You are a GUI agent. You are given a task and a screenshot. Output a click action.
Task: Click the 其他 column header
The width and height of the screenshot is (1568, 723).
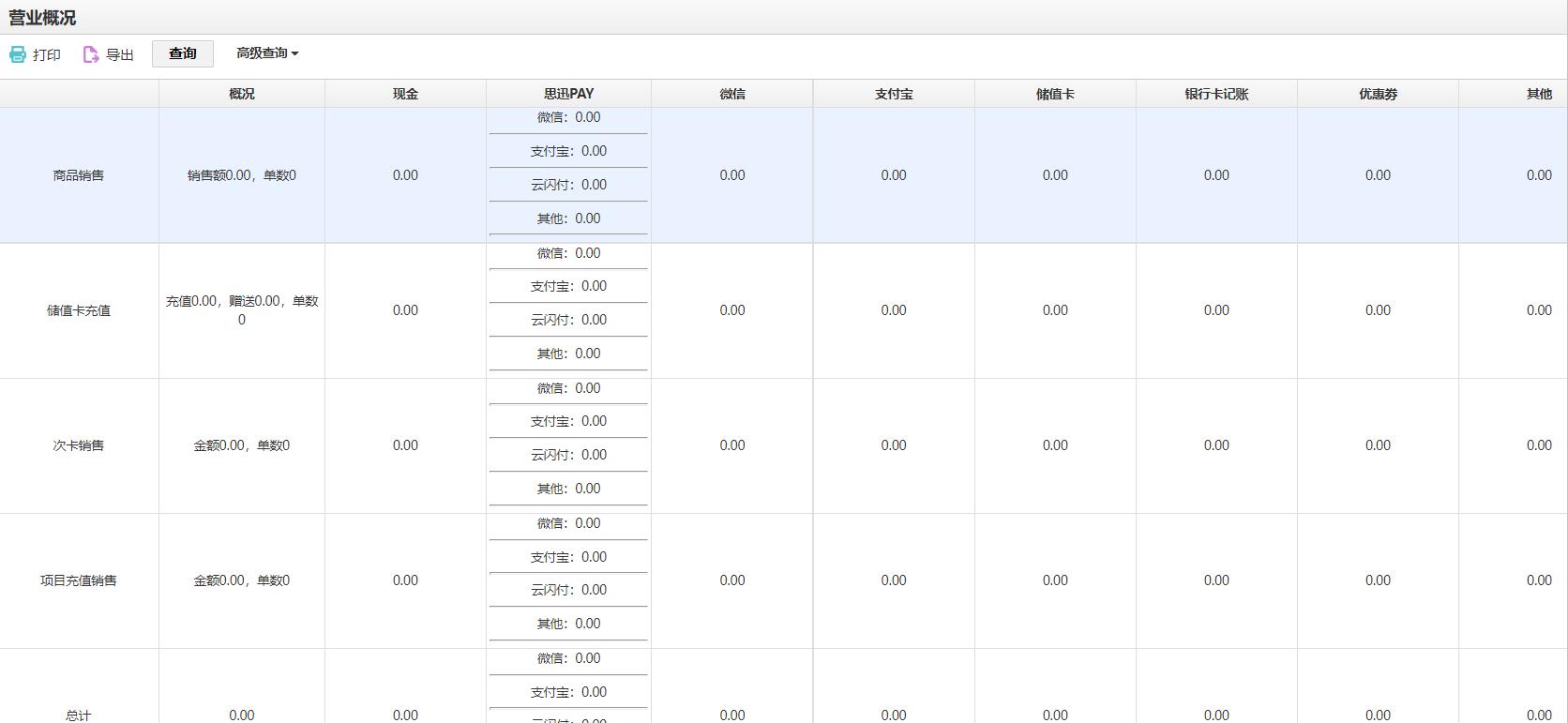1539,94
